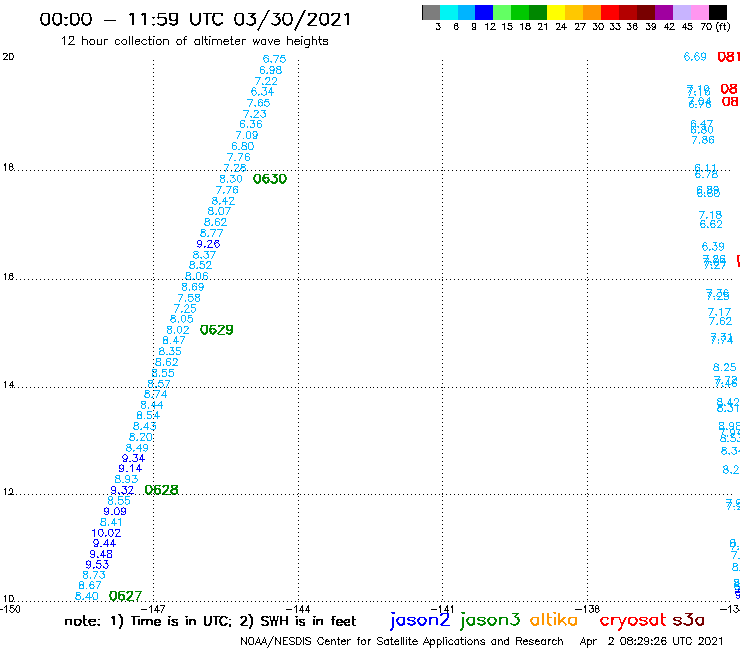Click the longitude label -144
The width and height of the screenshot is (740, 650).
click(298, 609)
